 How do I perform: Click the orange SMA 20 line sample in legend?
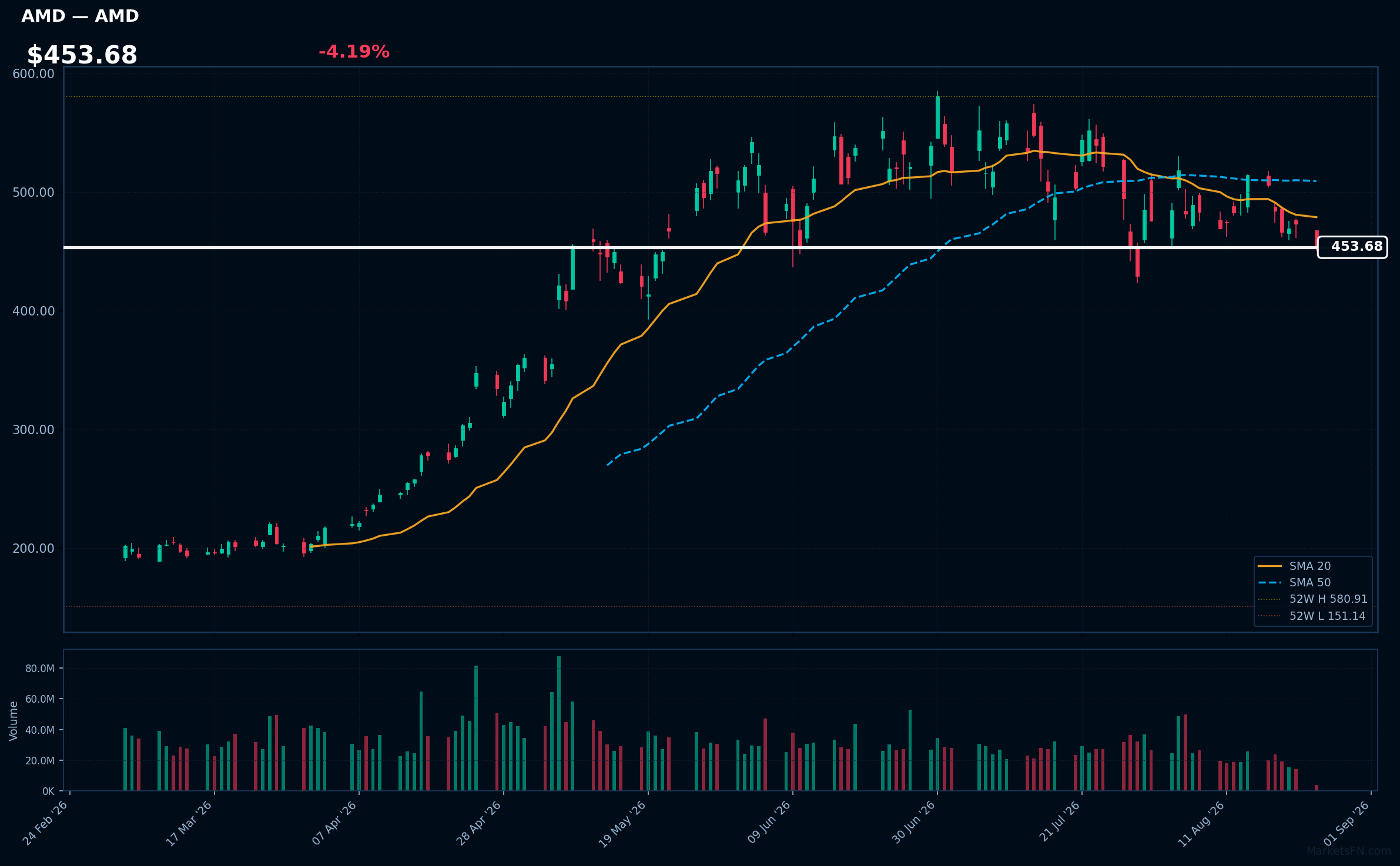click(x=1270, y=566)
